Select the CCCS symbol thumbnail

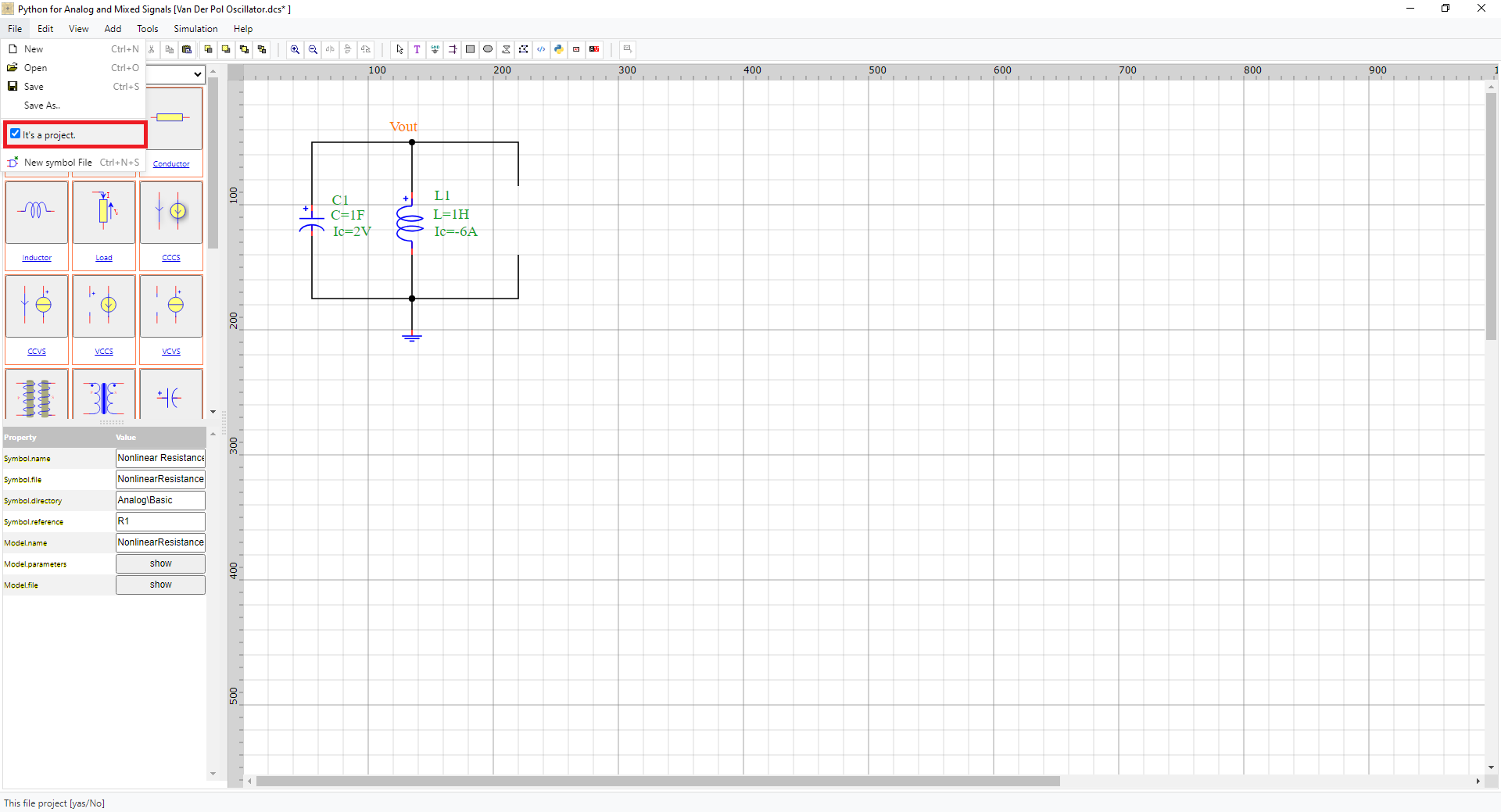pos(171,212)
